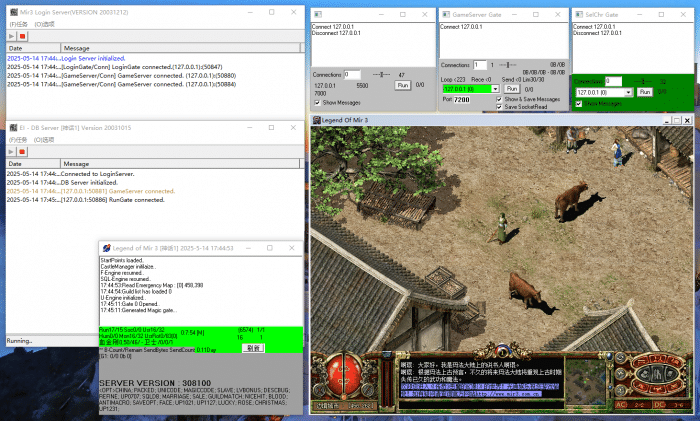700x421 pixels.
Task: Click the SelChr Gate title bar icon
Action: click(x=579, y=13)
